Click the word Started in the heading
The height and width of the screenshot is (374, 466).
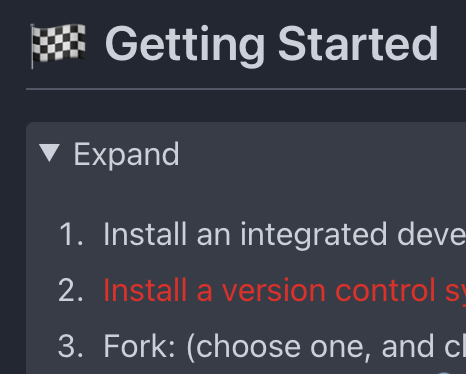358,44
